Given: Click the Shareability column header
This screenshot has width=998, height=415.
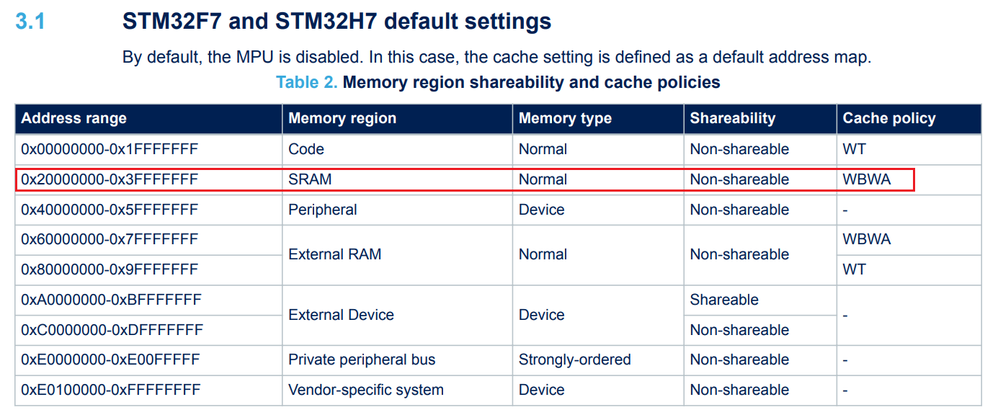Looking at the screenshot, I should point(732,118).
